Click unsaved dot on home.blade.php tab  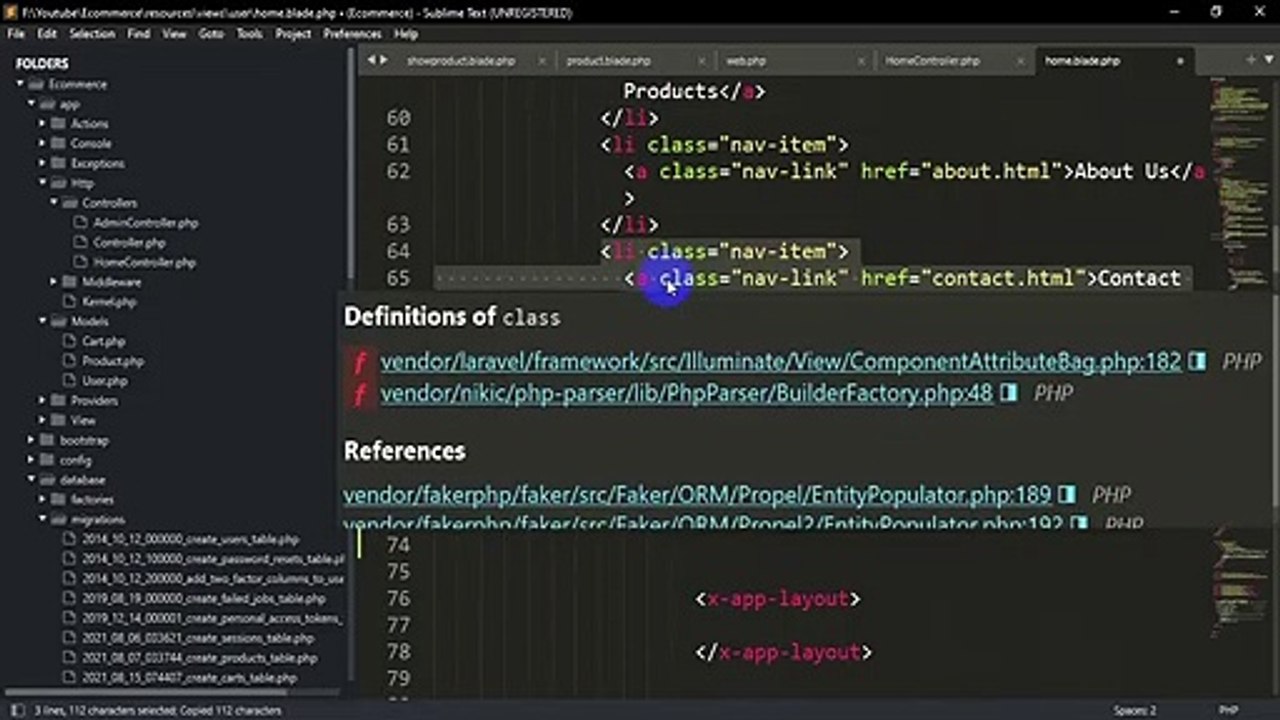pyautogui.click(x=1180, y=61)
